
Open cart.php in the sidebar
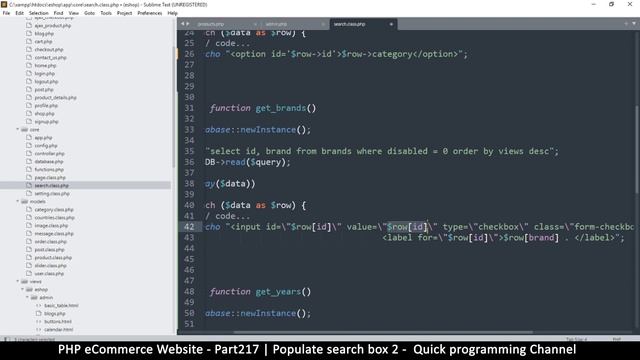(43, 42)
